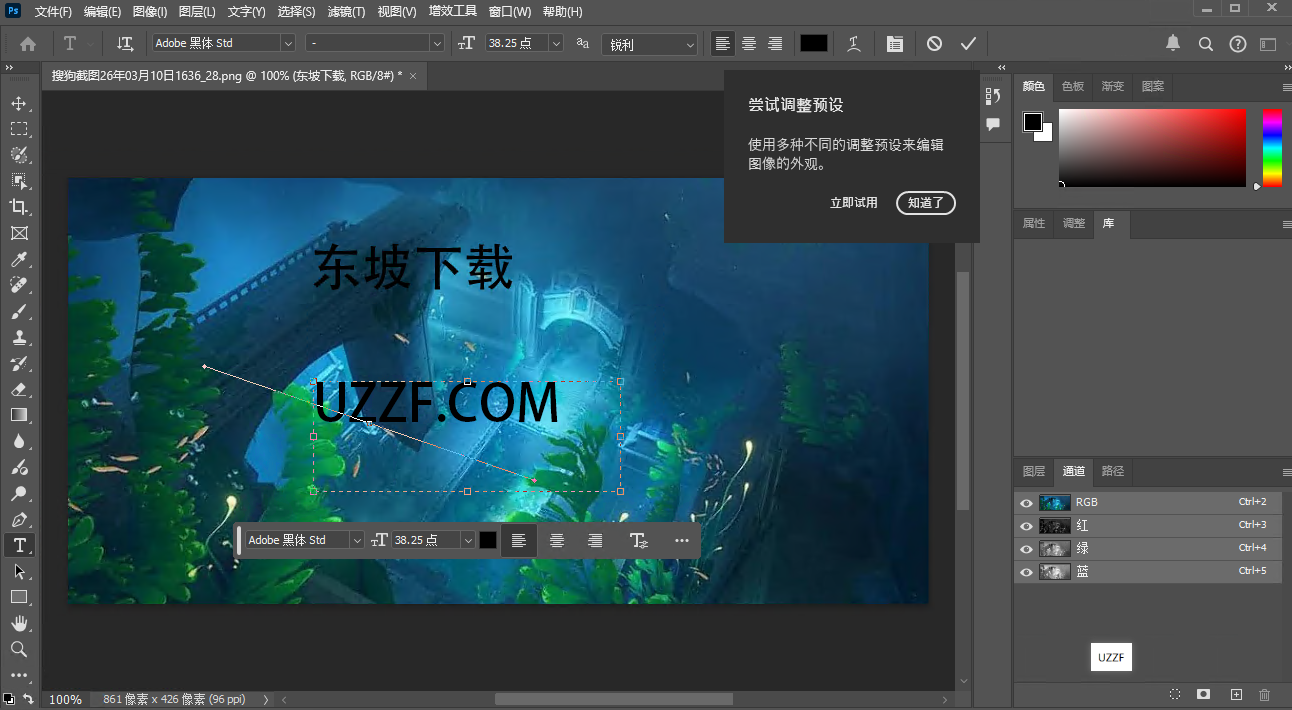
Task: Open the font family dropdown showing Adobe 黑体 Std
Action: [287, 43]
